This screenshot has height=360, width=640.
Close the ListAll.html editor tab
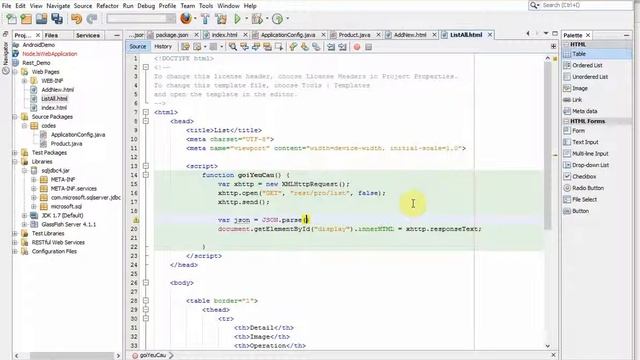(490, 35)
